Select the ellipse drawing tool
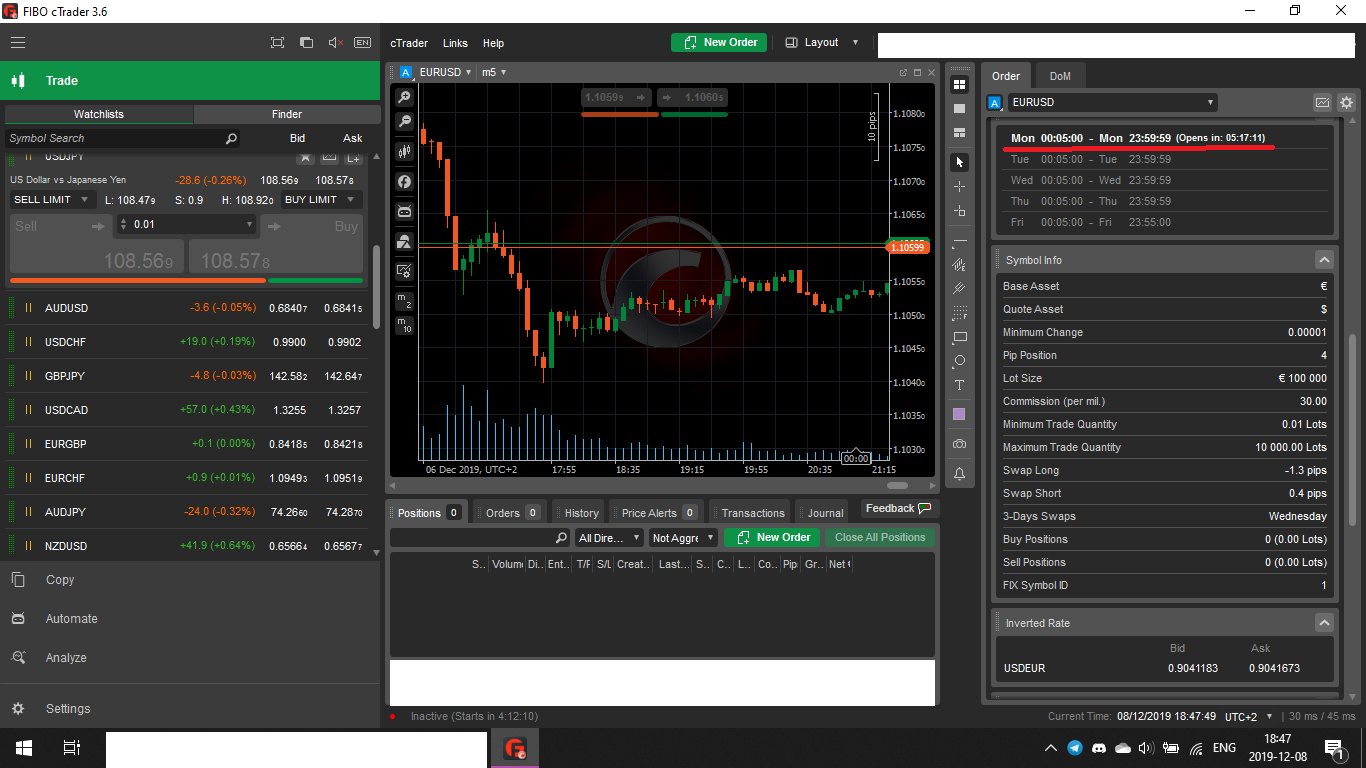The image size is (1366, 768). click(x=960, y=361)
